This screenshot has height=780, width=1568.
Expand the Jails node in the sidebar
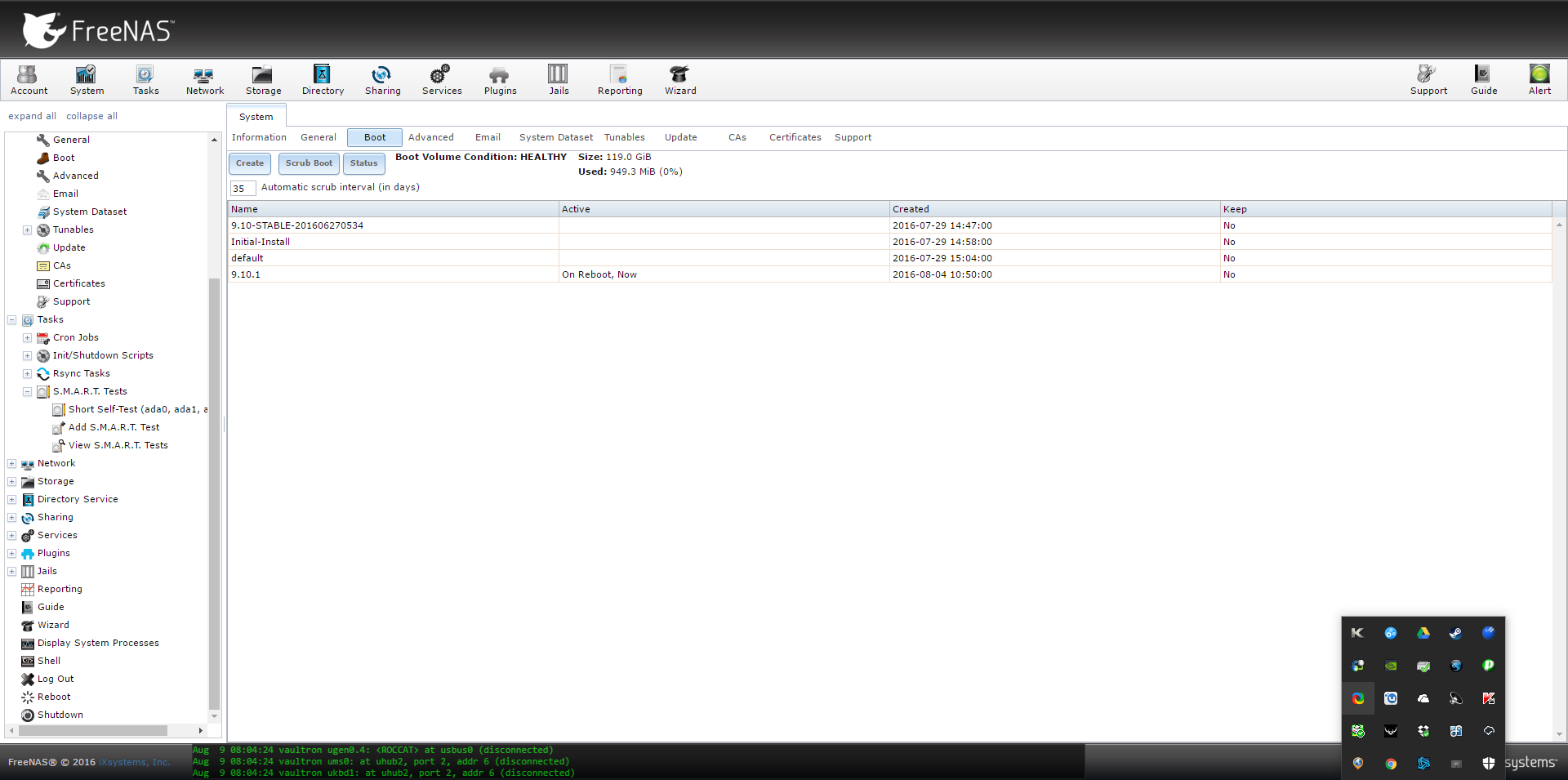click(x=11, y=572)
